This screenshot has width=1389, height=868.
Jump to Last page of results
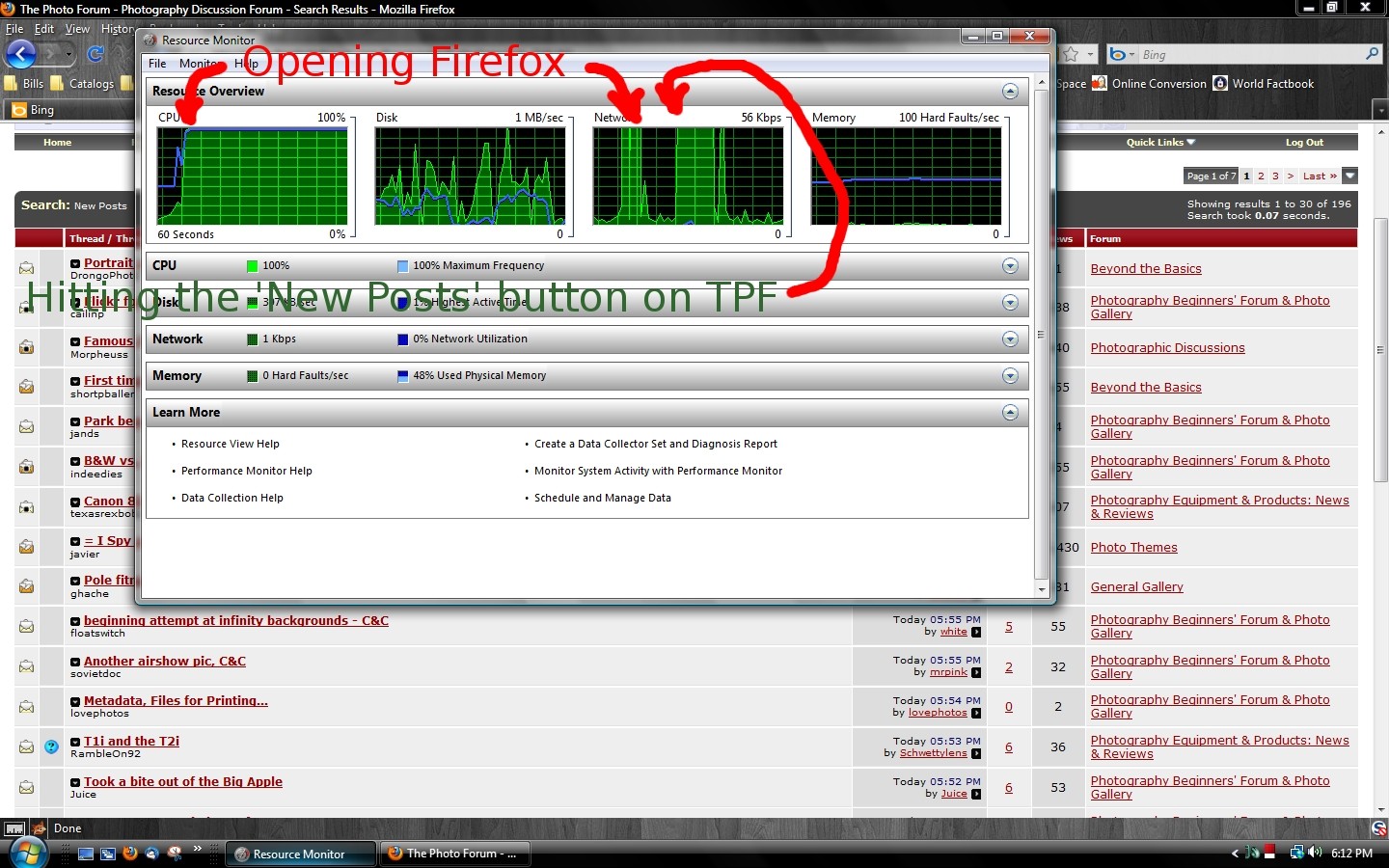[x=1320, y=176]
